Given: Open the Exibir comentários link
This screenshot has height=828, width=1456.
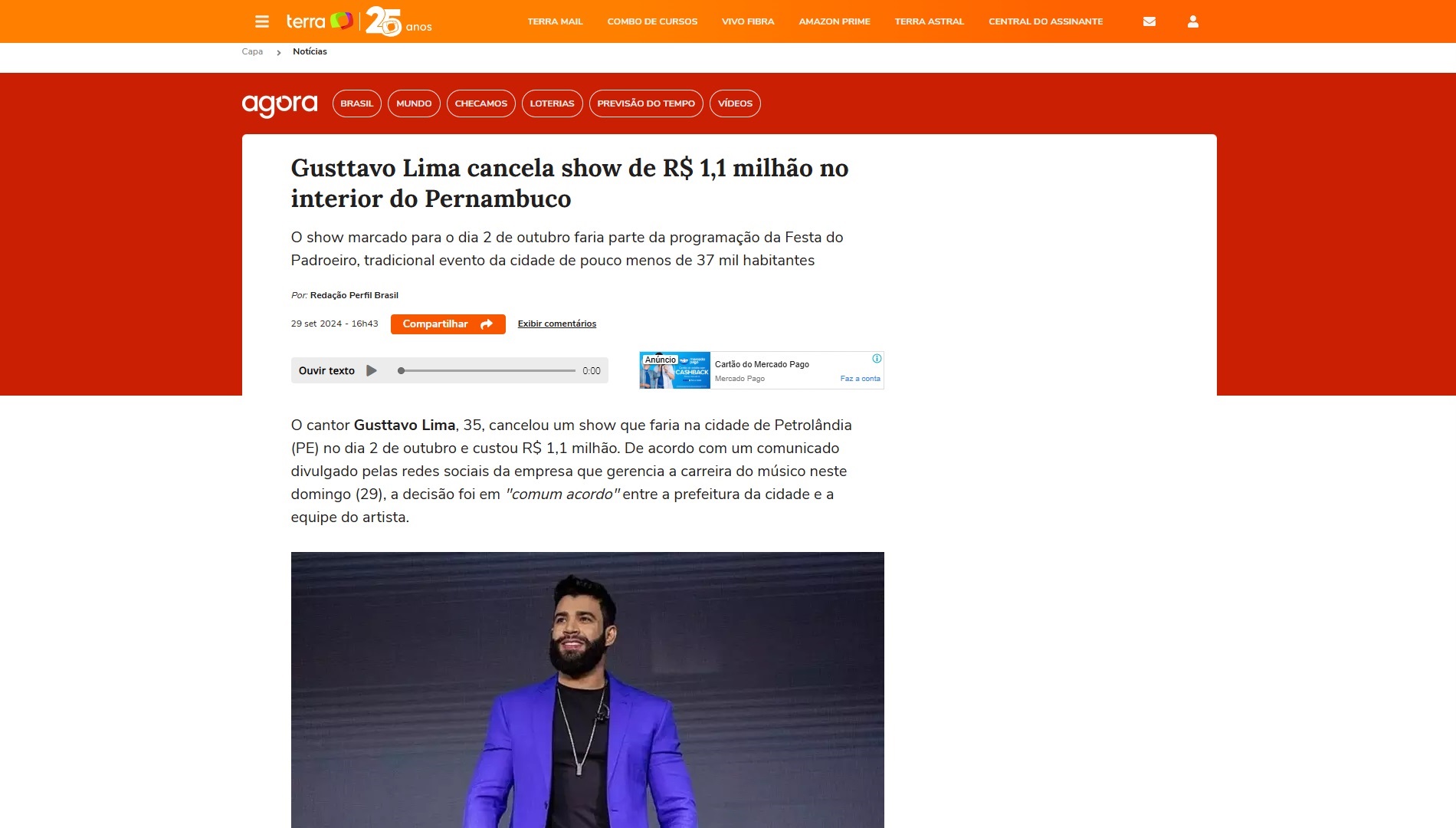Looking at the screenshot, I should pos(557,324).
